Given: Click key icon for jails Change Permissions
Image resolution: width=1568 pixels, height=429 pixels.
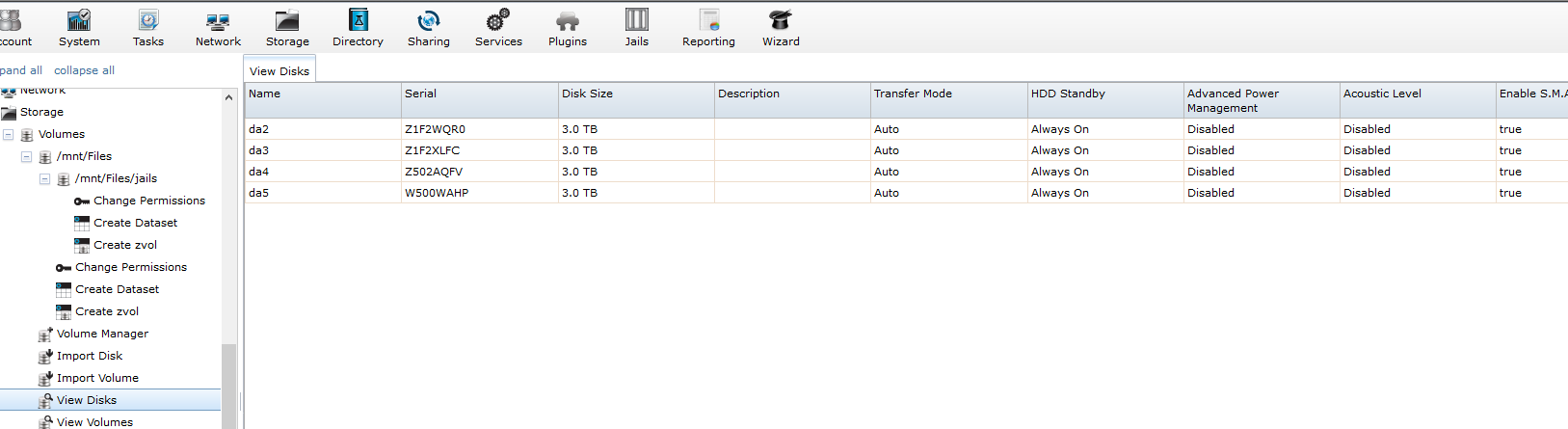Looking at the screenshot, I should tap(82, 201).
